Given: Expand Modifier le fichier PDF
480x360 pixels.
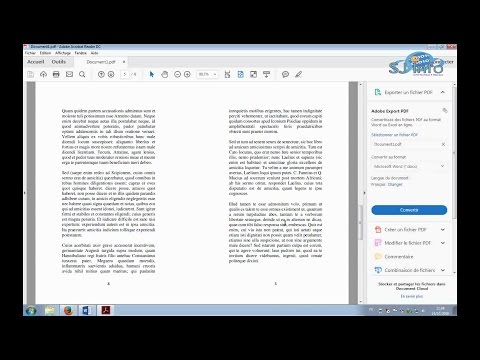Looking at the screenshot, I should 443,243.
